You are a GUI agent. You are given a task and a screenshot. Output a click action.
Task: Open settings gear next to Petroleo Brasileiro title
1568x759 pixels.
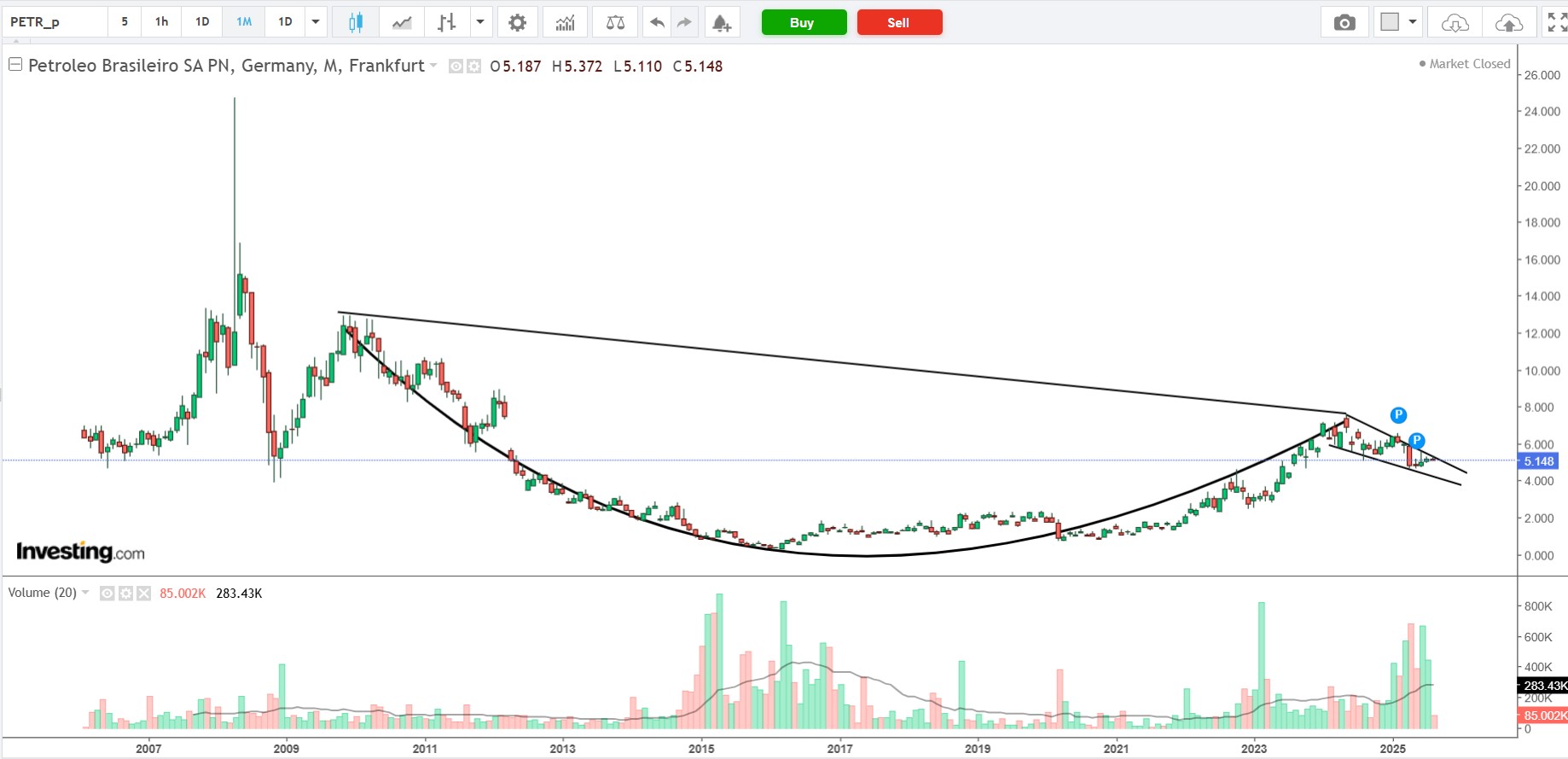(x=474, y=66)
